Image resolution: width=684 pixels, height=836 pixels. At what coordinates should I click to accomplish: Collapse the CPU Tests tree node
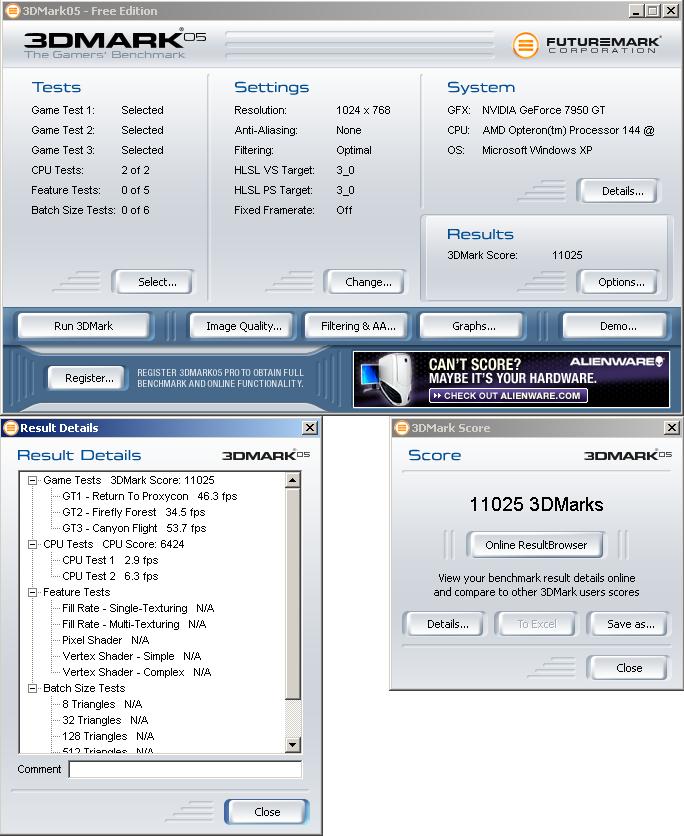33,544
